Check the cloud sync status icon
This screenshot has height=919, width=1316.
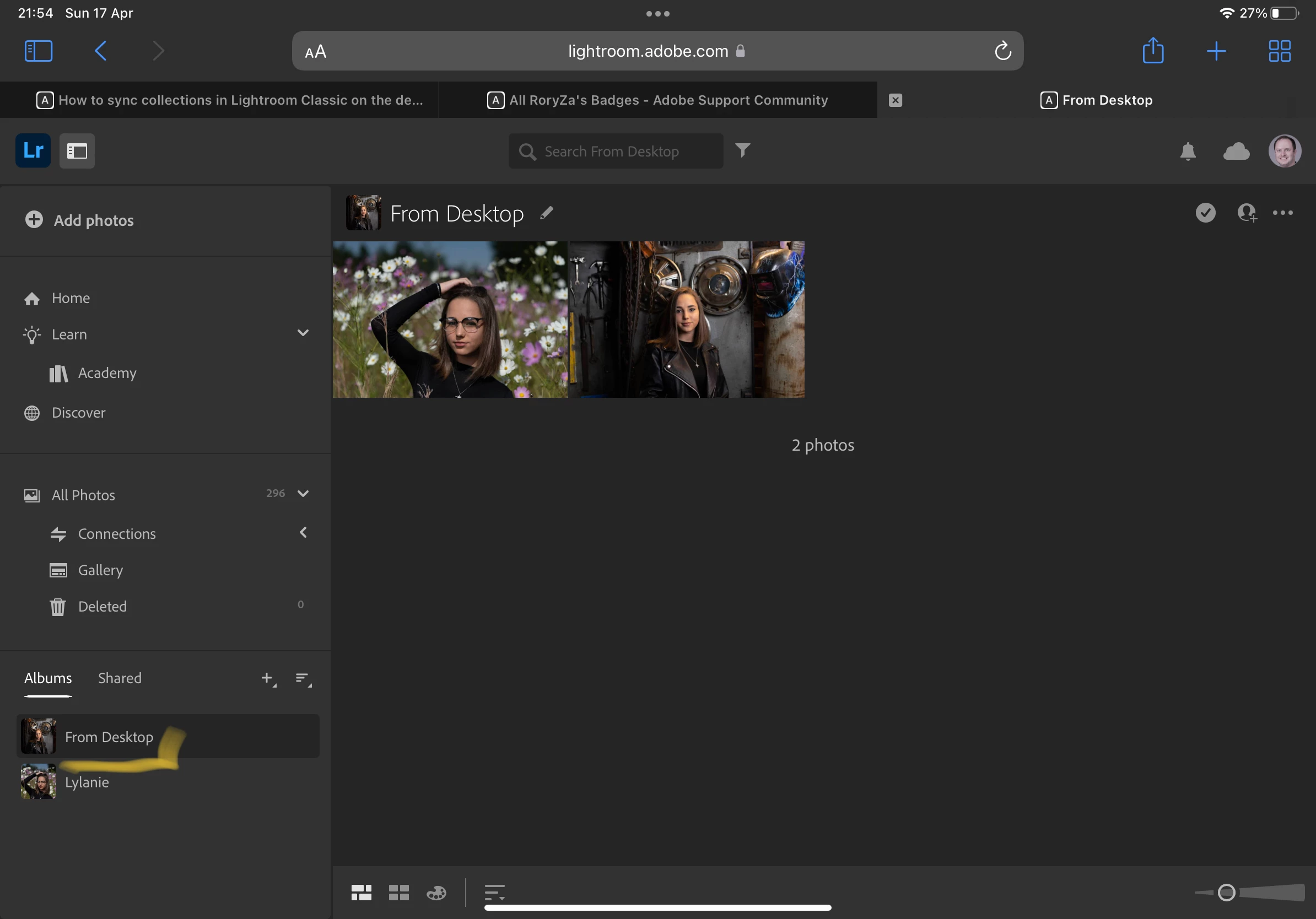1236,152
